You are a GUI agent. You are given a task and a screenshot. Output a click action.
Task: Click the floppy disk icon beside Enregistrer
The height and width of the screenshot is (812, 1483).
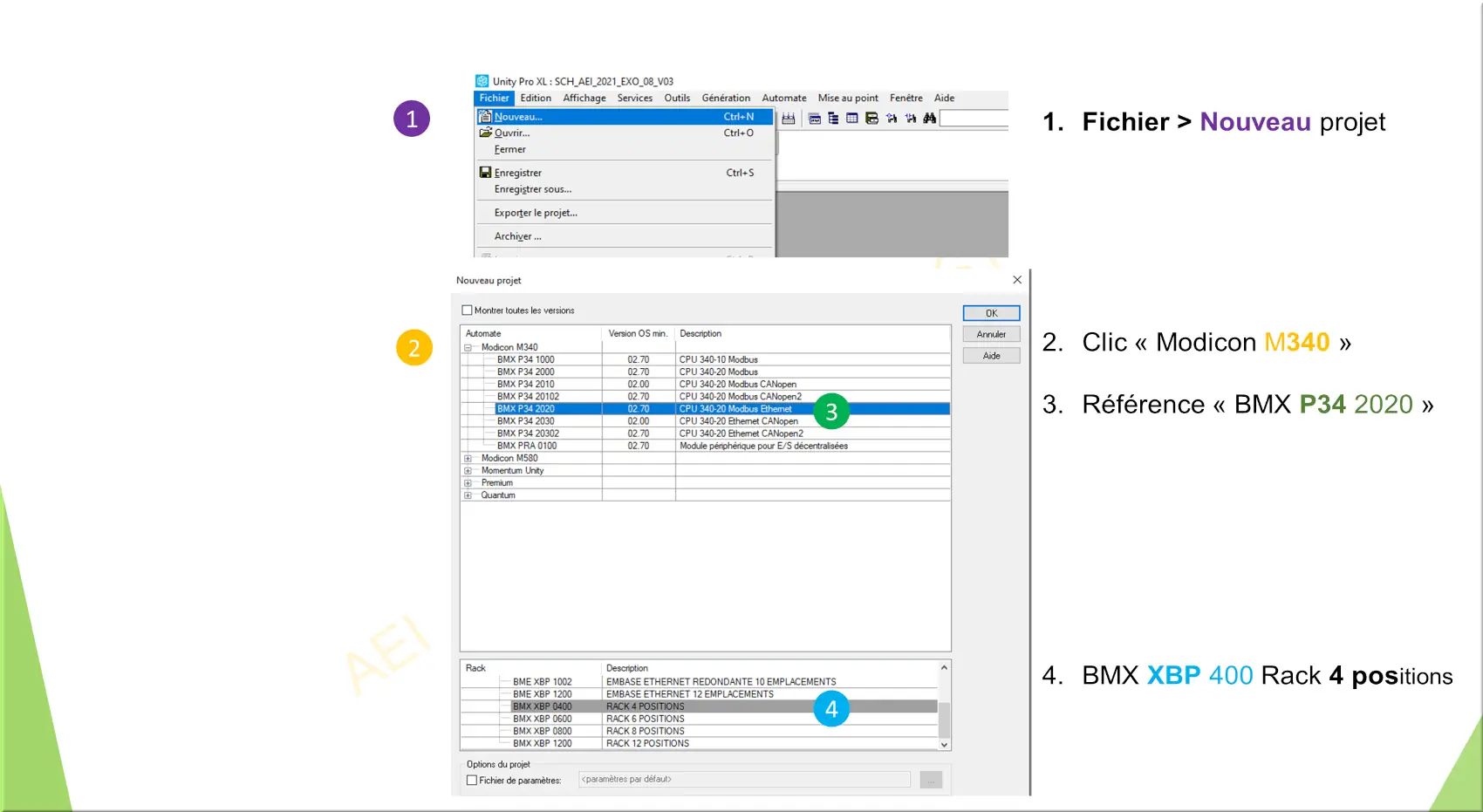click(x=485, y=172)
